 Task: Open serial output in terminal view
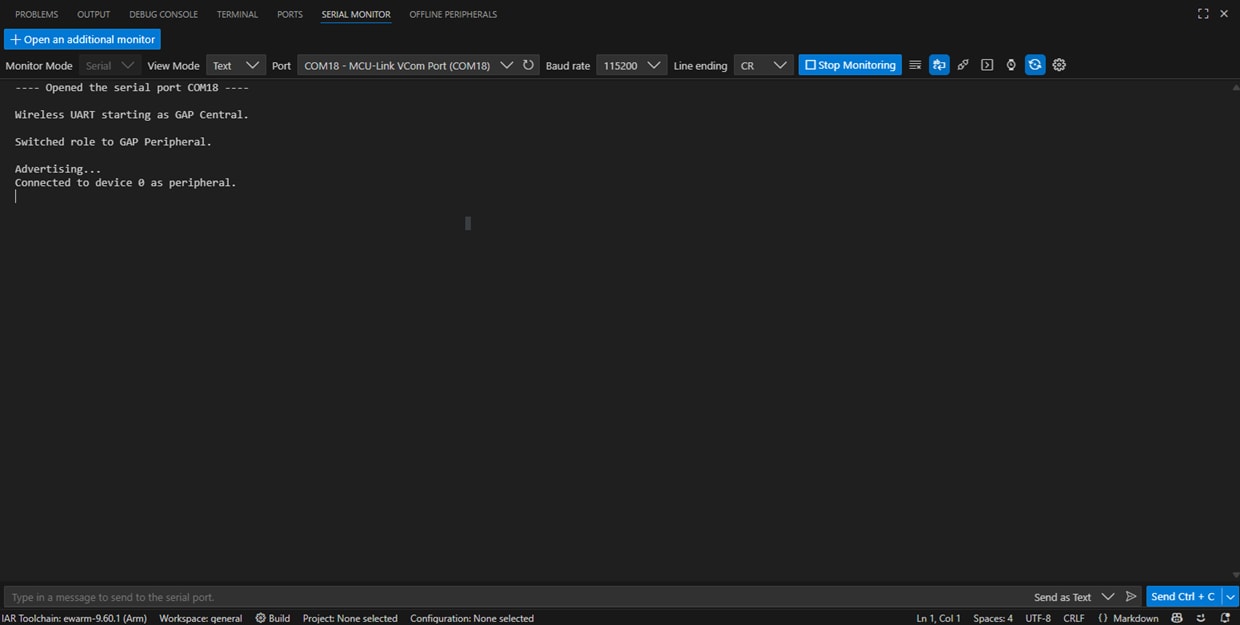tap(987, 65)
